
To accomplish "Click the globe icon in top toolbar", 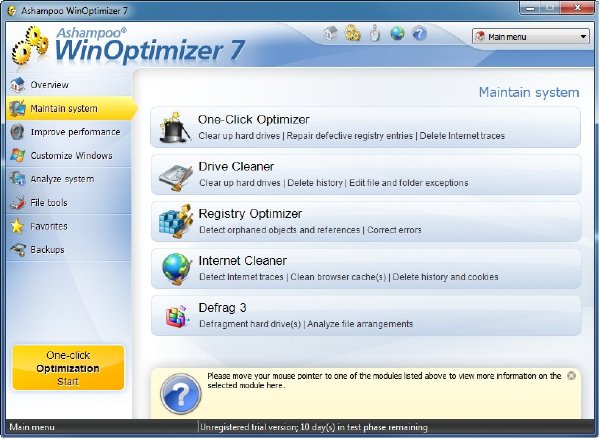I will pos(398,33).
